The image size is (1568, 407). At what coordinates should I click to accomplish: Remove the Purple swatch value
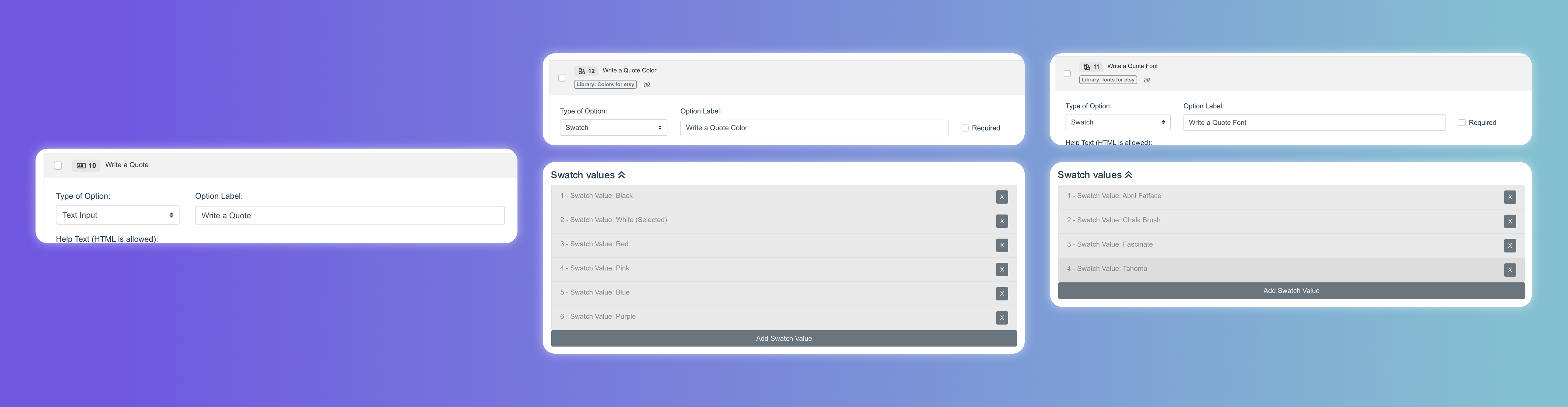[1002, 318]
